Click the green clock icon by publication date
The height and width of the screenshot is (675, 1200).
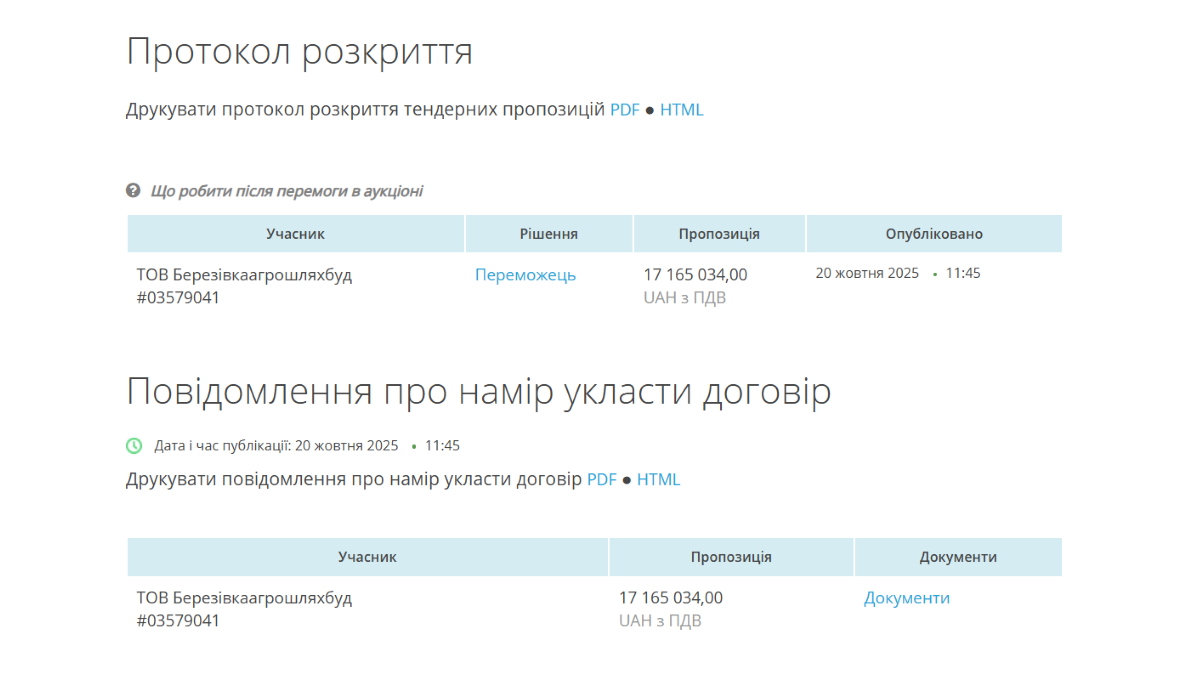(x=134, y=446)
